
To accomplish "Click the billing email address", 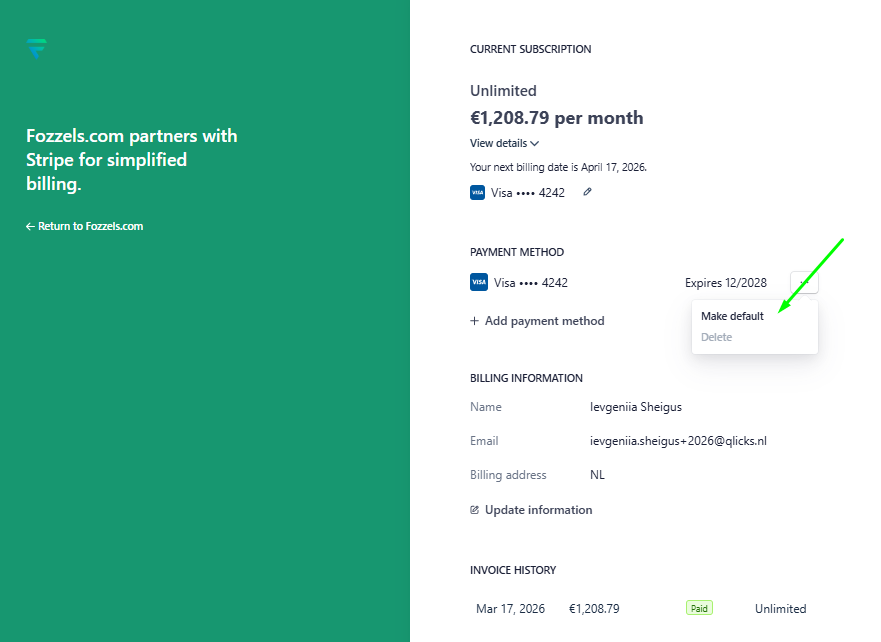I will [678, 441].
